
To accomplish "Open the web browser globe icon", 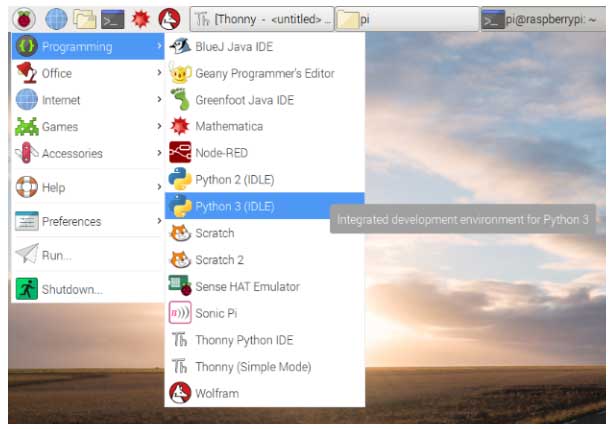I will pos(56,18).
